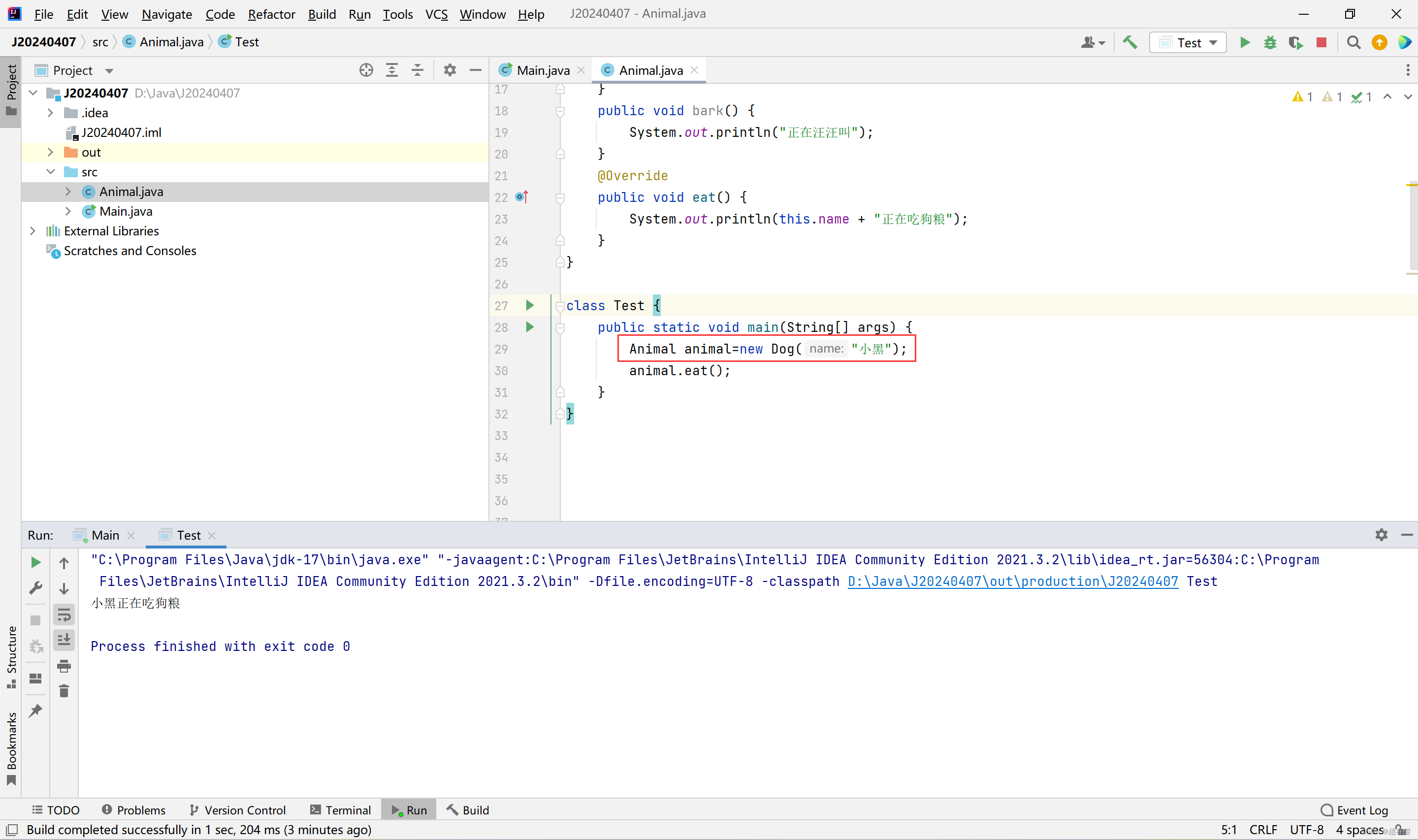Viewport: 1418px width, 840px height.
Task: Click the Run with Coverage icon
Action: pyautogui.click(x=1295, y=42)
